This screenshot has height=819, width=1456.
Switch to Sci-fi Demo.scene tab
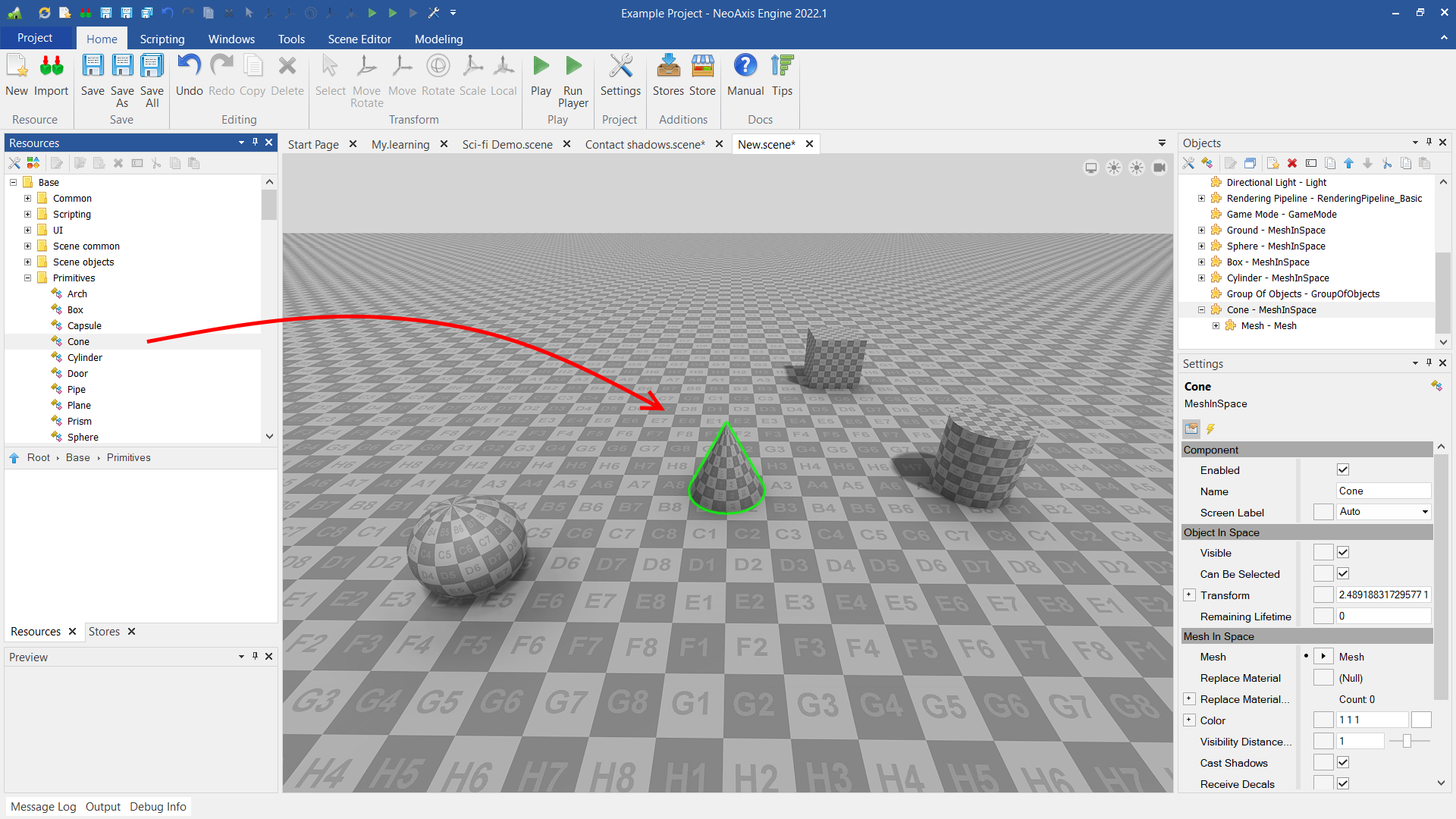[x=507, y=144]
